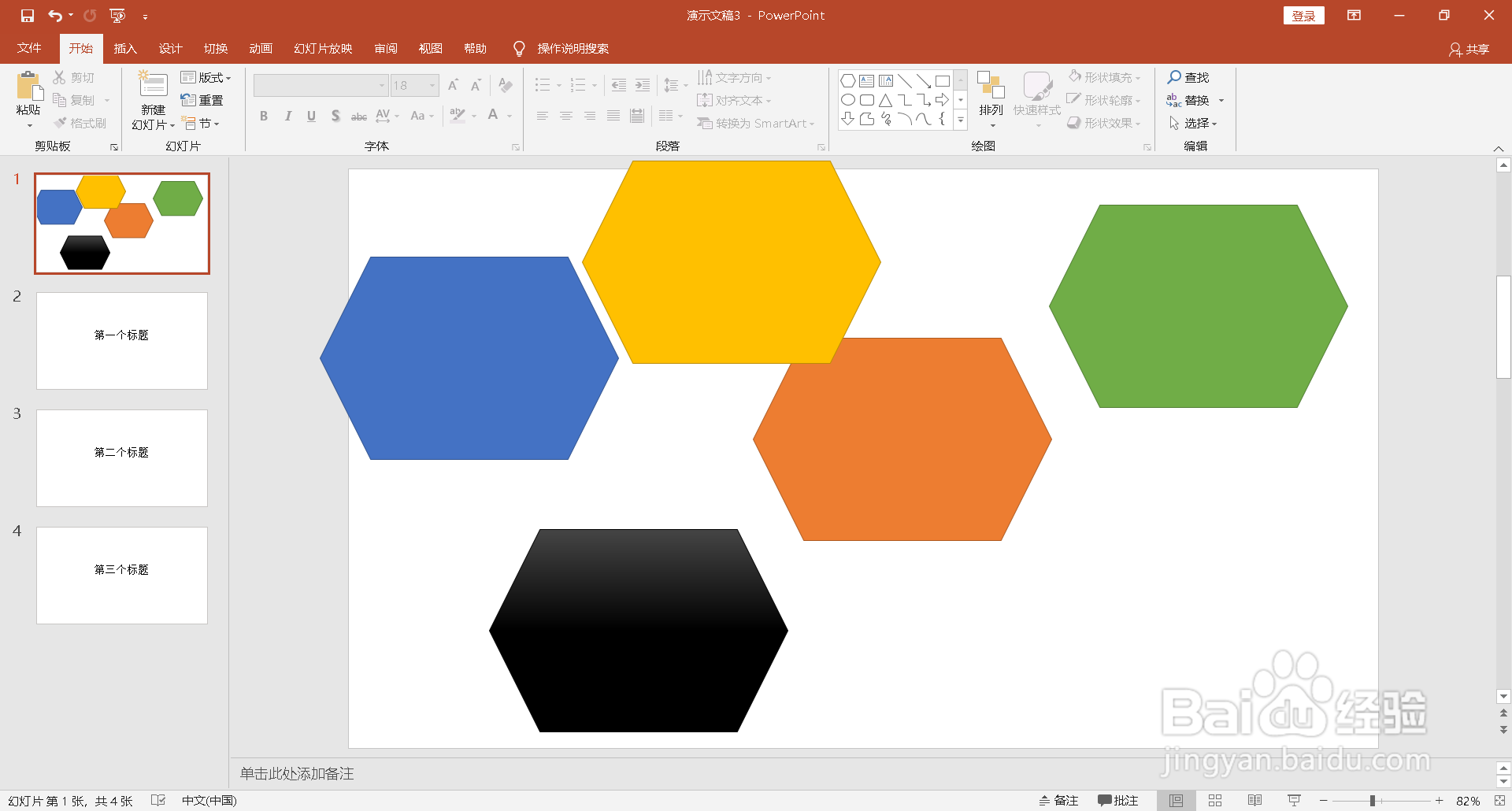Click the Arrange shapes icon

tap(991, 85)
